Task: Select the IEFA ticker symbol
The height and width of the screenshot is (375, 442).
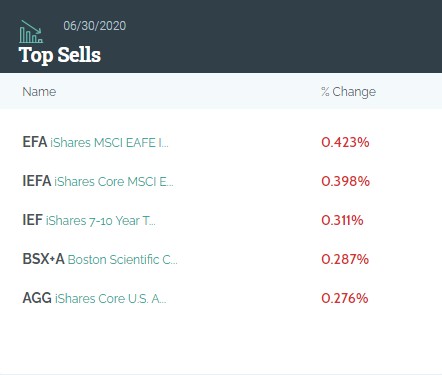Action: pyautogui.click(x=37, y=181)
